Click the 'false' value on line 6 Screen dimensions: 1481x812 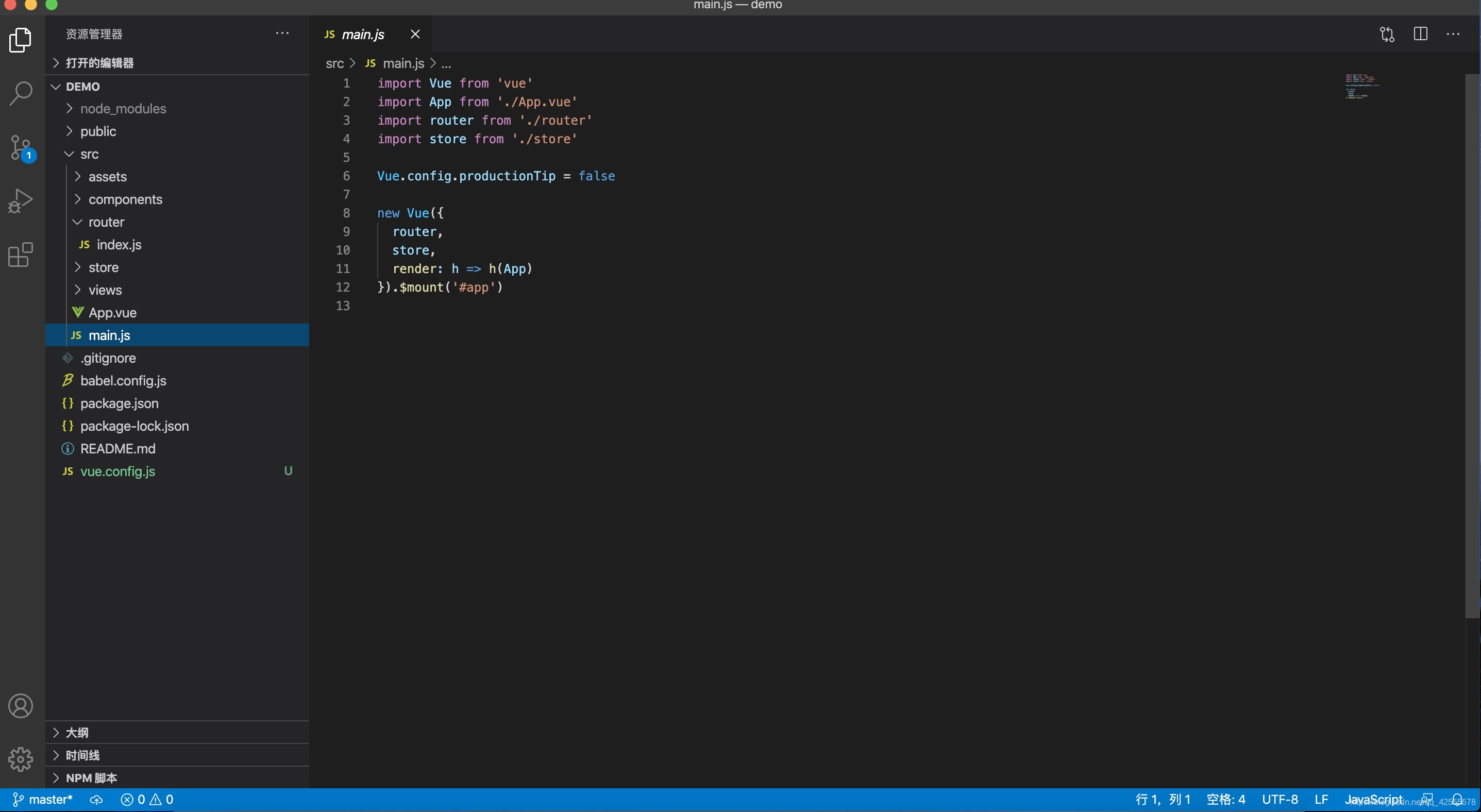pyautogui.click(x=596, y=176)
